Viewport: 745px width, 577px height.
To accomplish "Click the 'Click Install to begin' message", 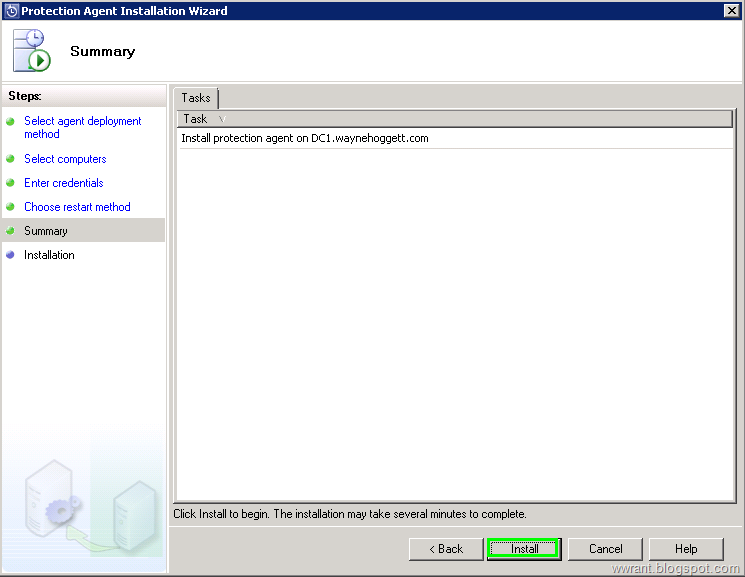I will click(x=350, y=514).
